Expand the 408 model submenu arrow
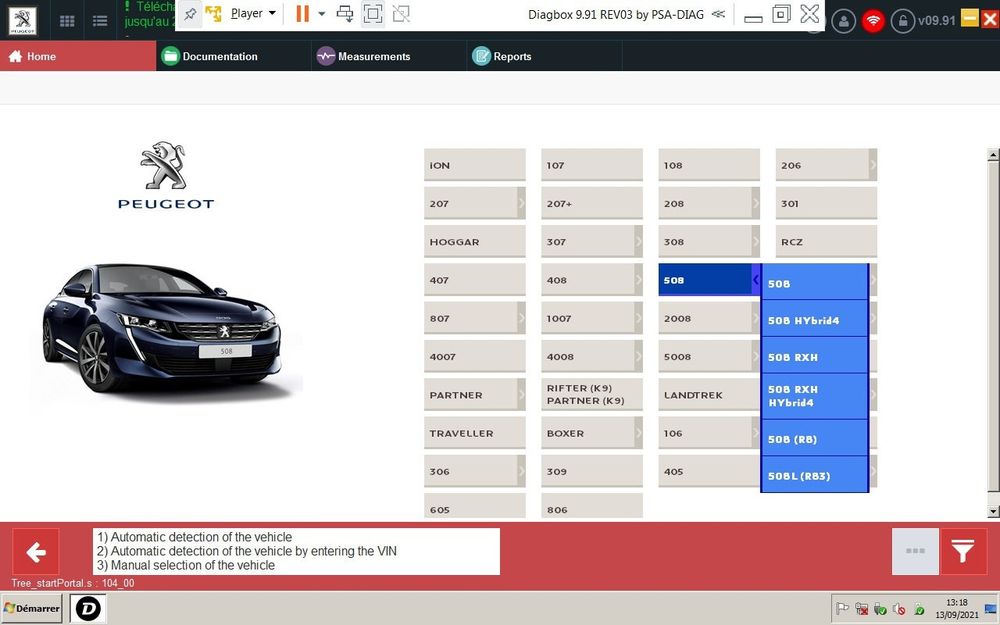Viewport: 1000px width, 625px height. (638, 280)
